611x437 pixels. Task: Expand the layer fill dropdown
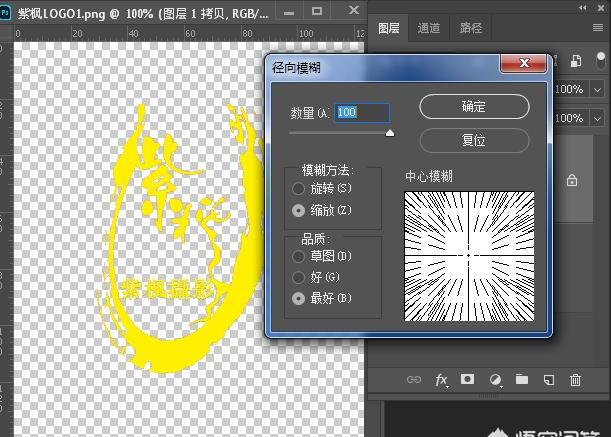click(x=598, y=118)
